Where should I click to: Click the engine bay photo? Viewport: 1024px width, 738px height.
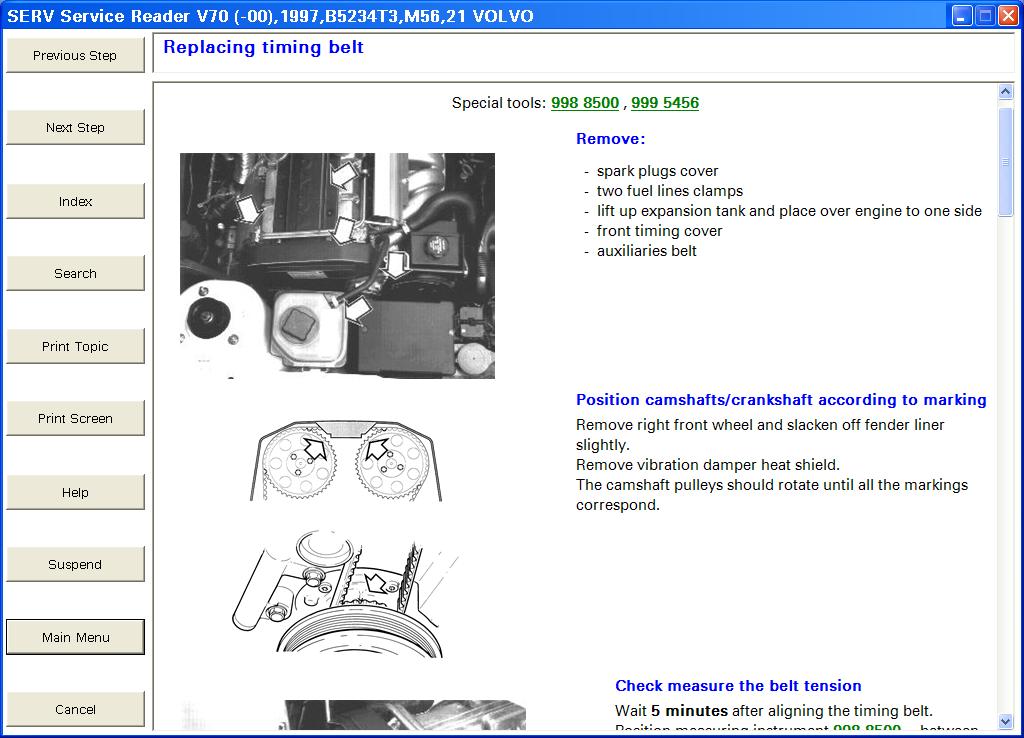click(337, 266)
